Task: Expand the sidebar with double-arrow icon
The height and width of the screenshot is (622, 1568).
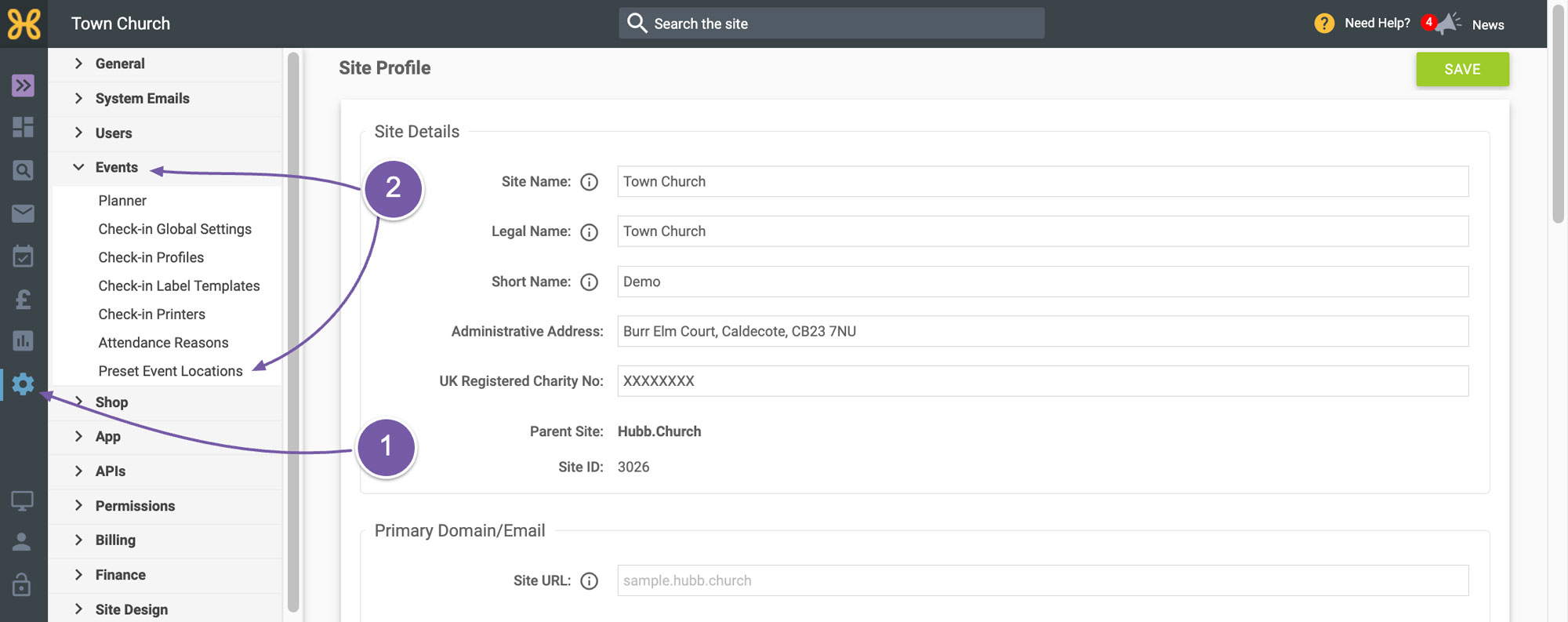Action: point(23,85)
